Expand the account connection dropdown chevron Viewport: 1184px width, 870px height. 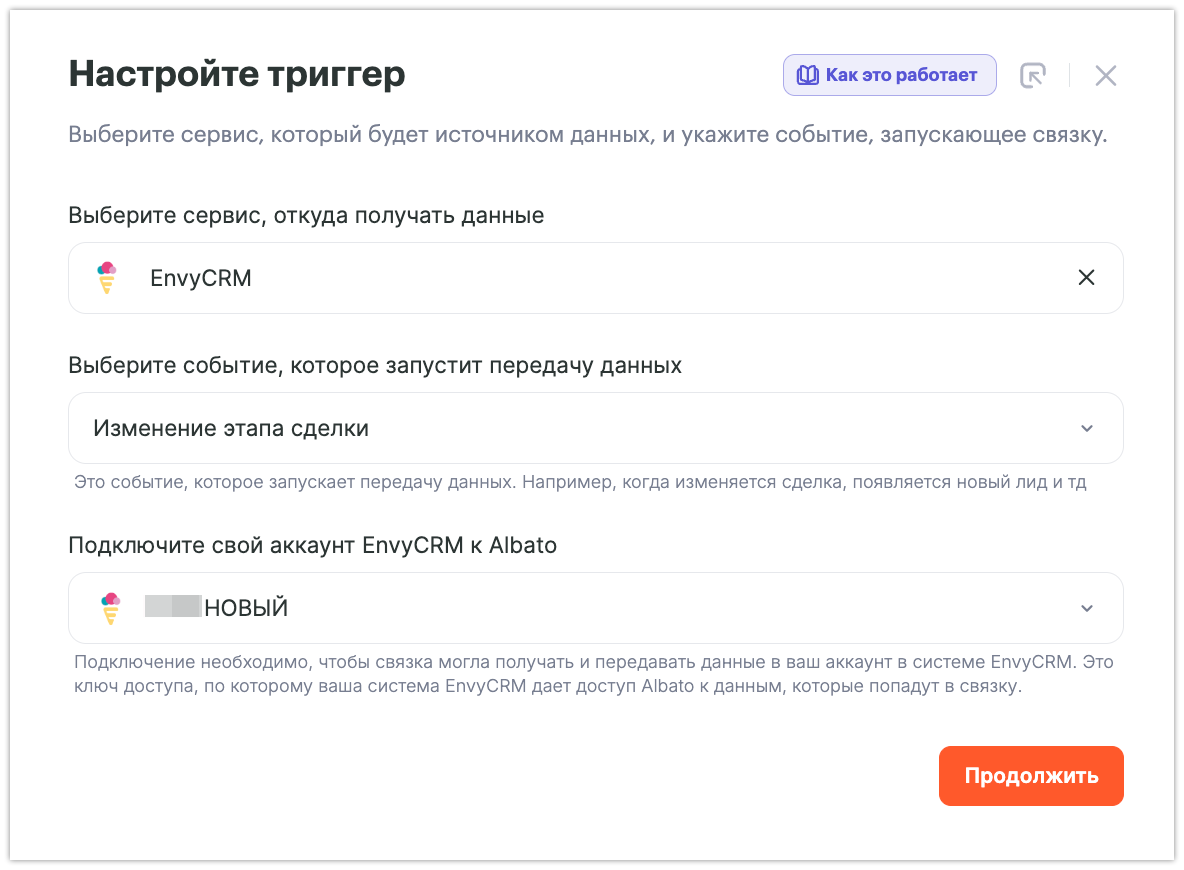tap(1087, 609)
